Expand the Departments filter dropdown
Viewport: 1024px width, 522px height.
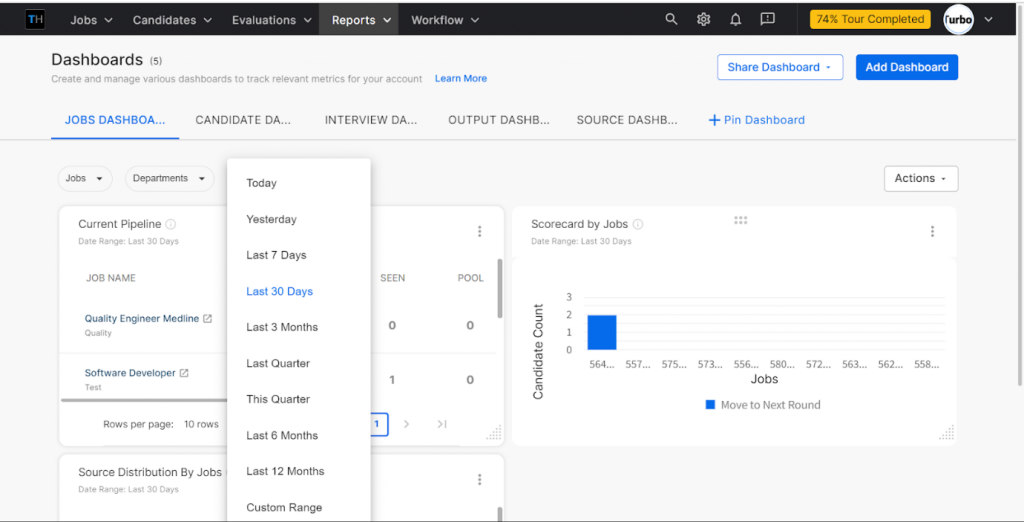tap(169, 178)
